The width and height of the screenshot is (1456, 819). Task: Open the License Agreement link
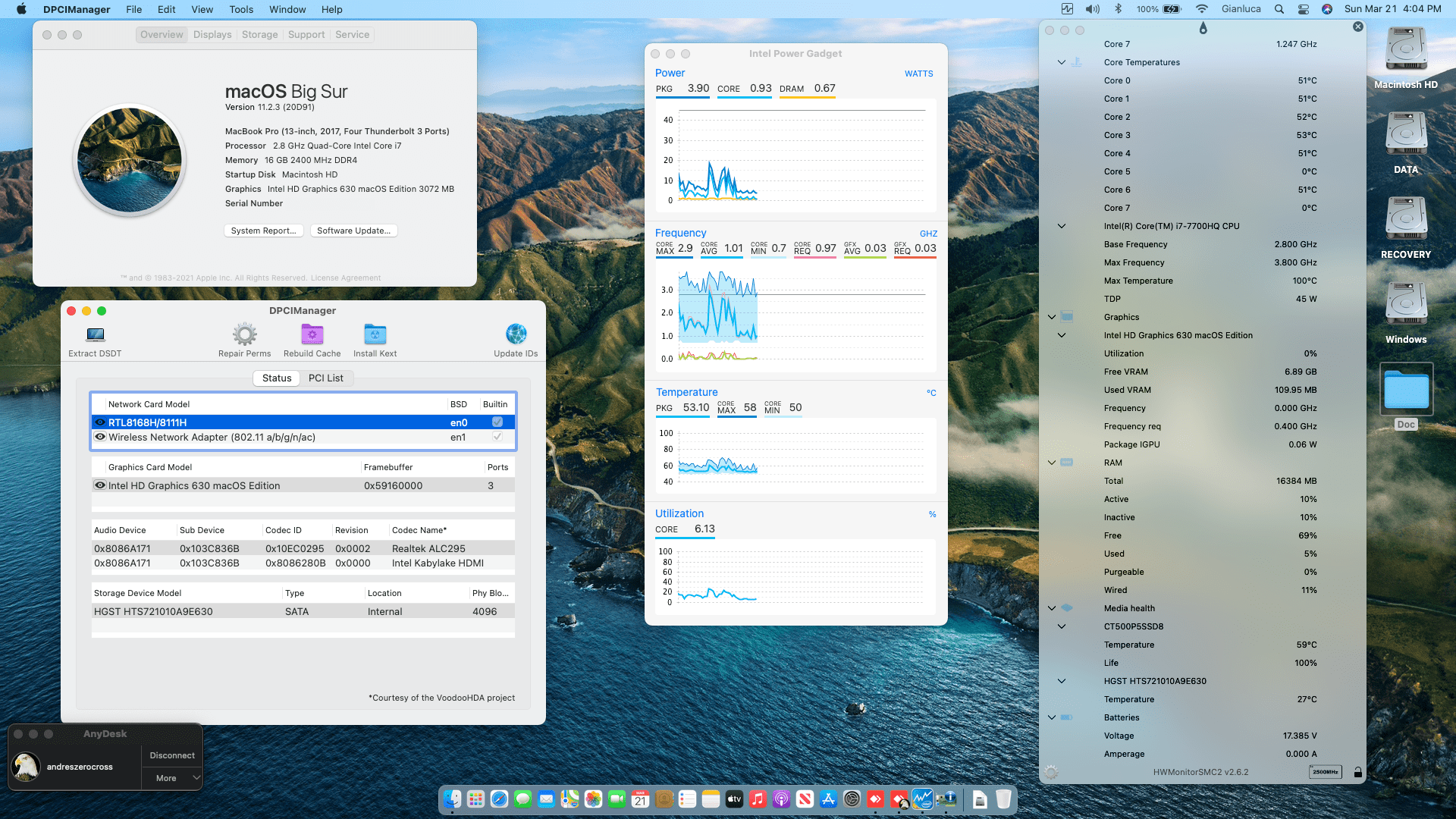coord(346,278)
